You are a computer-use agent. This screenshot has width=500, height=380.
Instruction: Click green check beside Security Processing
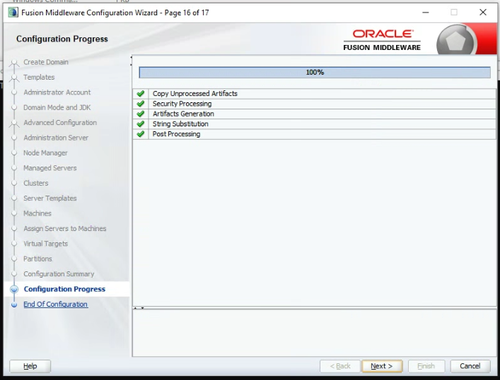(141, 104)
